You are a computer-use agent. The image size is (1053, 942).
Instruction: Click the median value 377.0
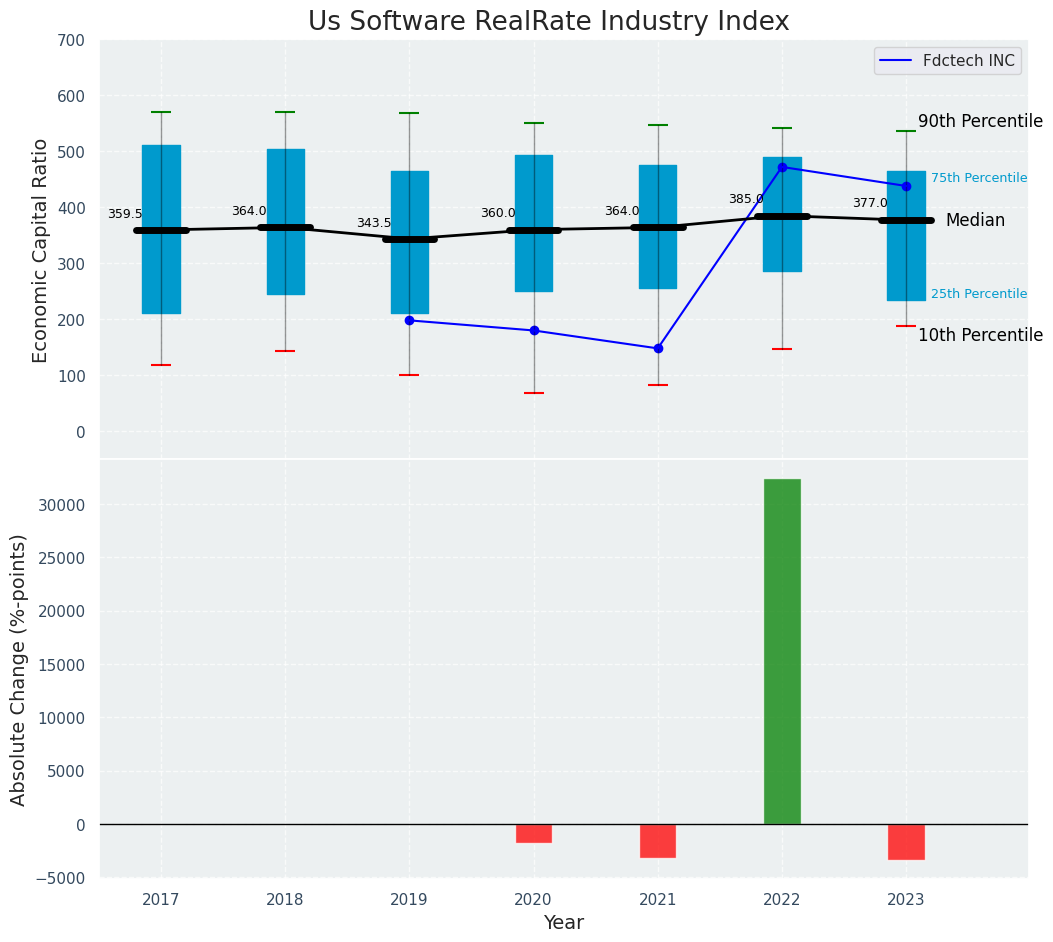click(870, 203)
